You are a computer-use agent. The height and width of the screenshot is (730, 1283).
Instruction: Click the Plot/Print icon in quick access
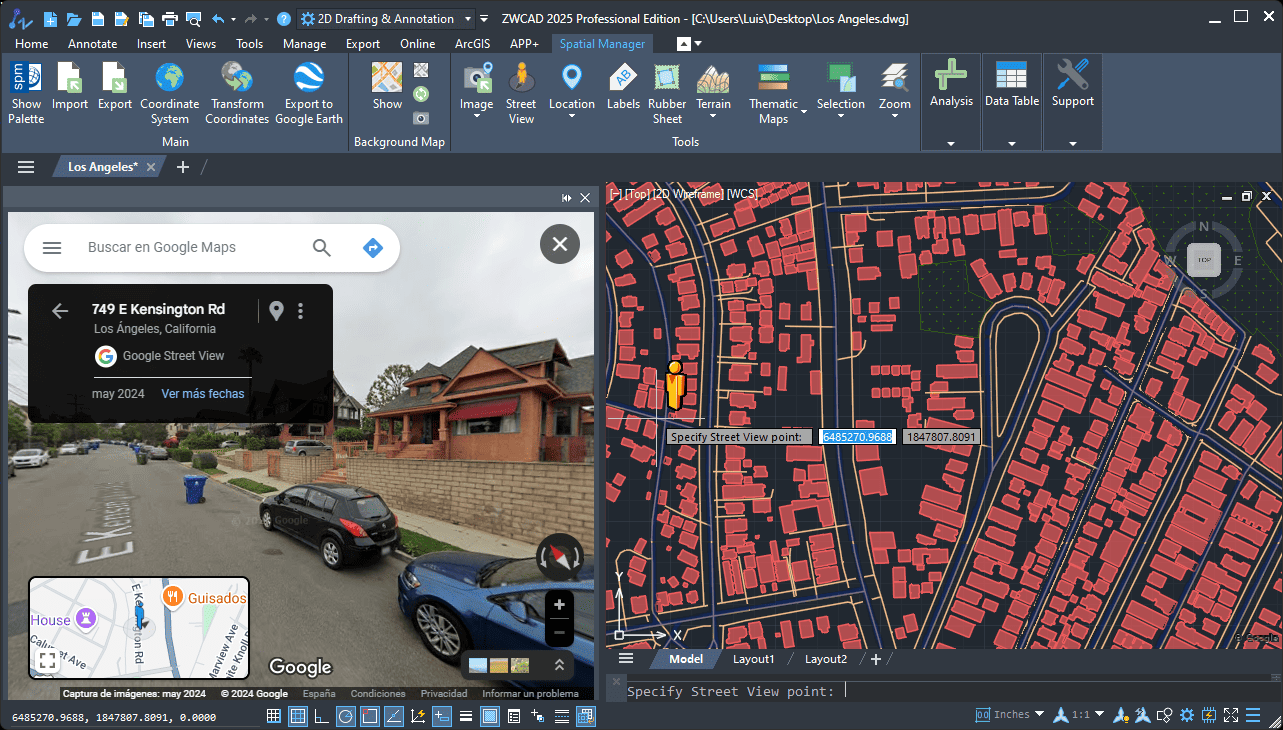coord(169,18)
